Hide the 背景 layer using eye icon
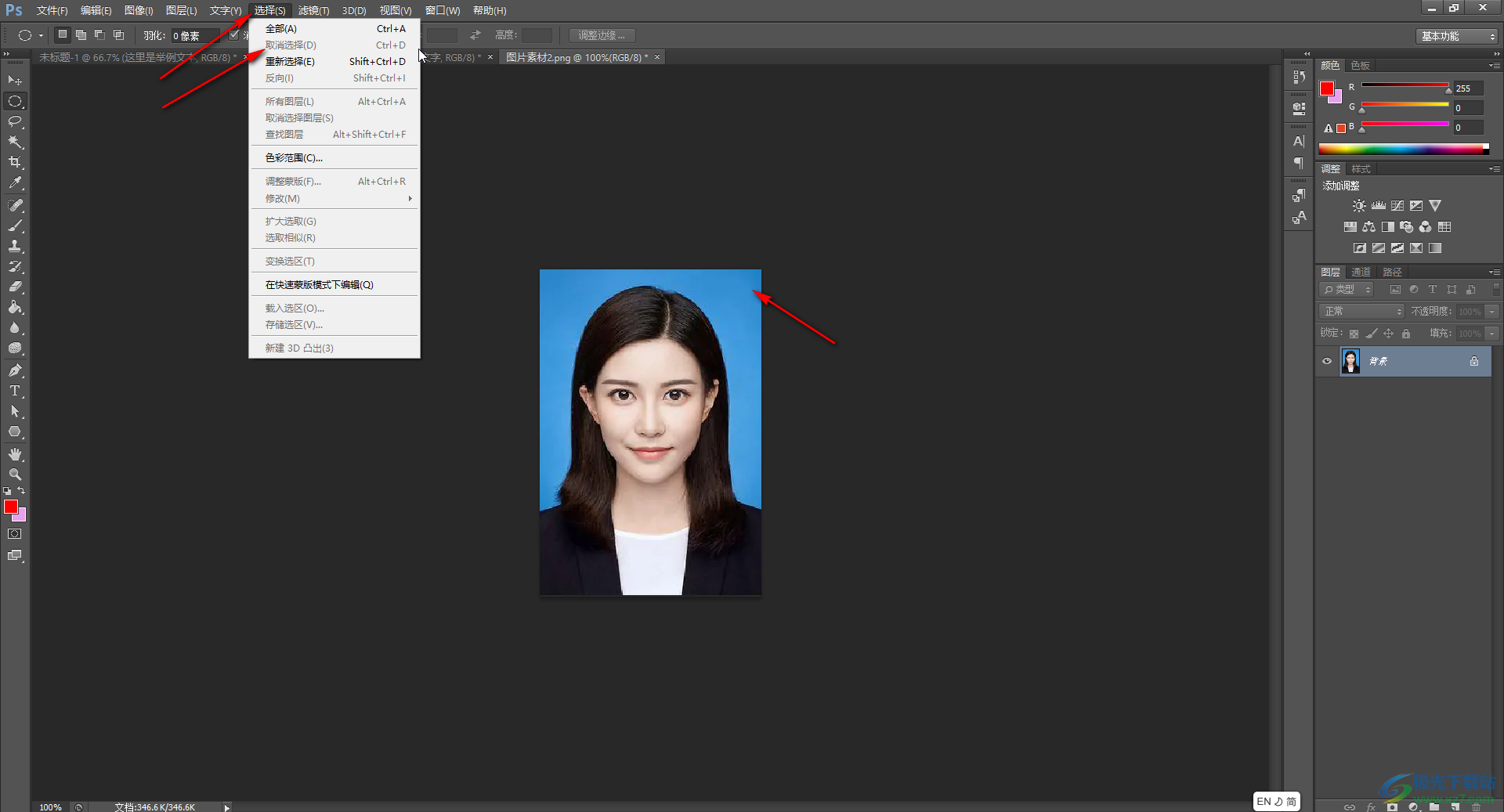 pyautogui.click(x=1327, y=361)
